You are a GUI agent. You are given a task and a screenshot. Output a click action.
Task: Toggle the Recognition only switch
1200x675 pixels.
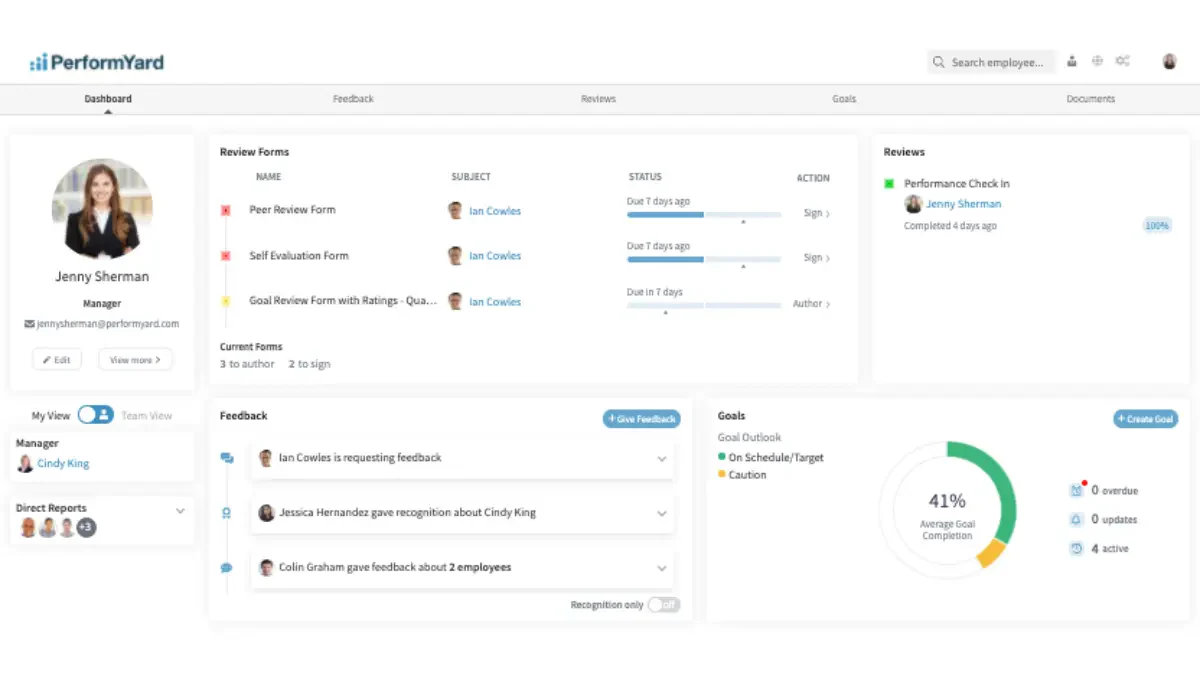pyautogui.click(x=663, y=605)
